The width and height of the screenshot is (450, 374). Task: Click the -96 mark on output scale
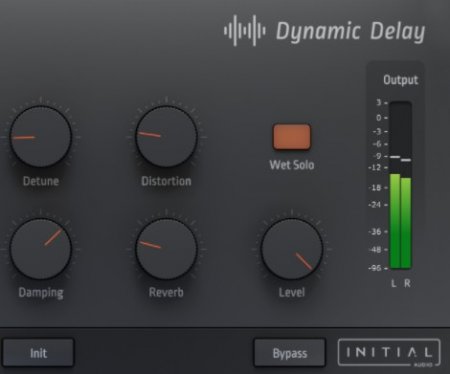374,268
